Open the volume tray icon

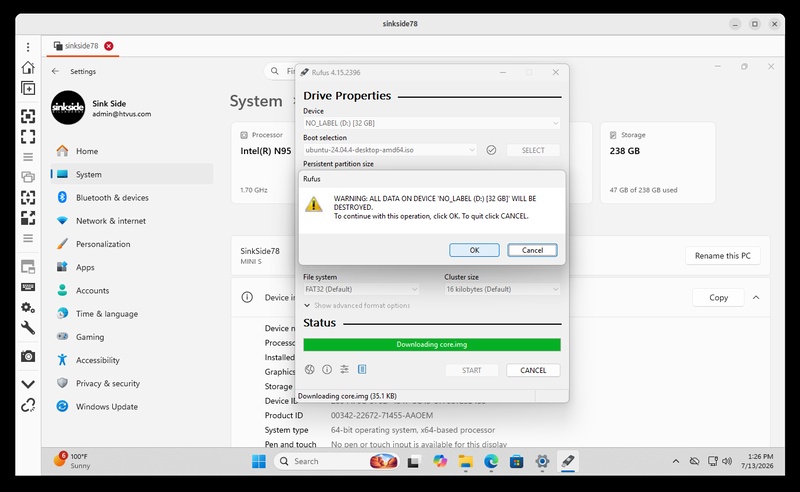point(727,461)
